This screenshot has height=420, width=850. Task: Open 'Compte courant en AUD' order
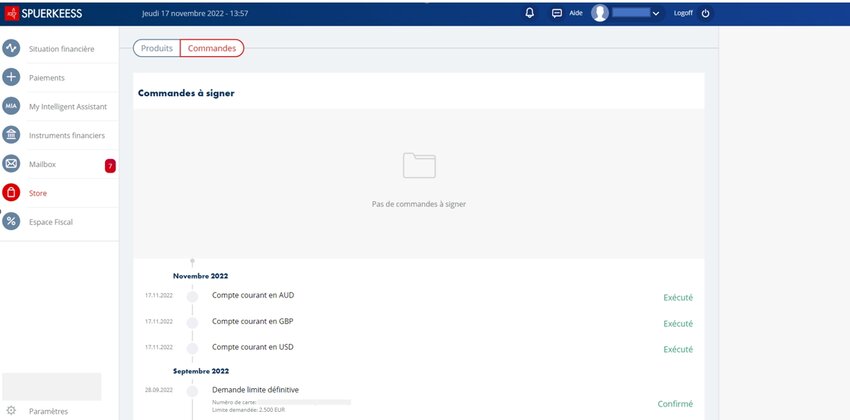tap(253, 295)
